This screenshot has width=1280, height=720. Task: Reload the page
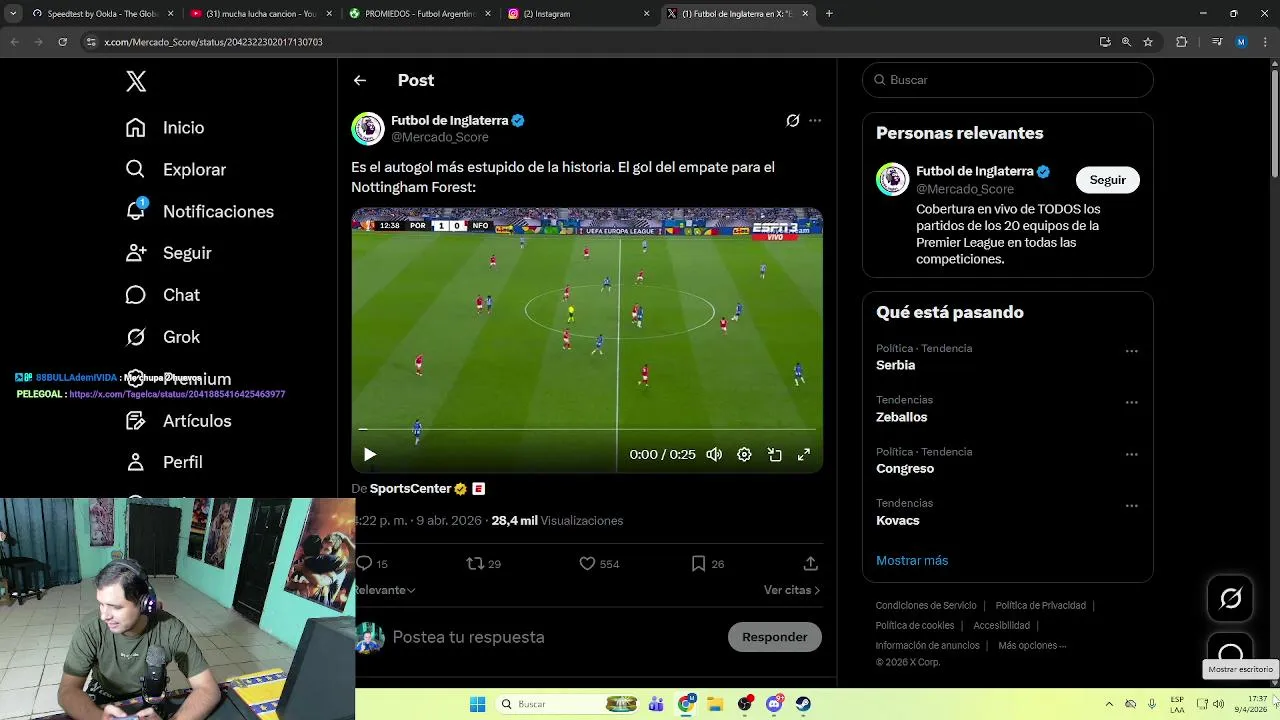pyautogui.click(x=62, y=42)
